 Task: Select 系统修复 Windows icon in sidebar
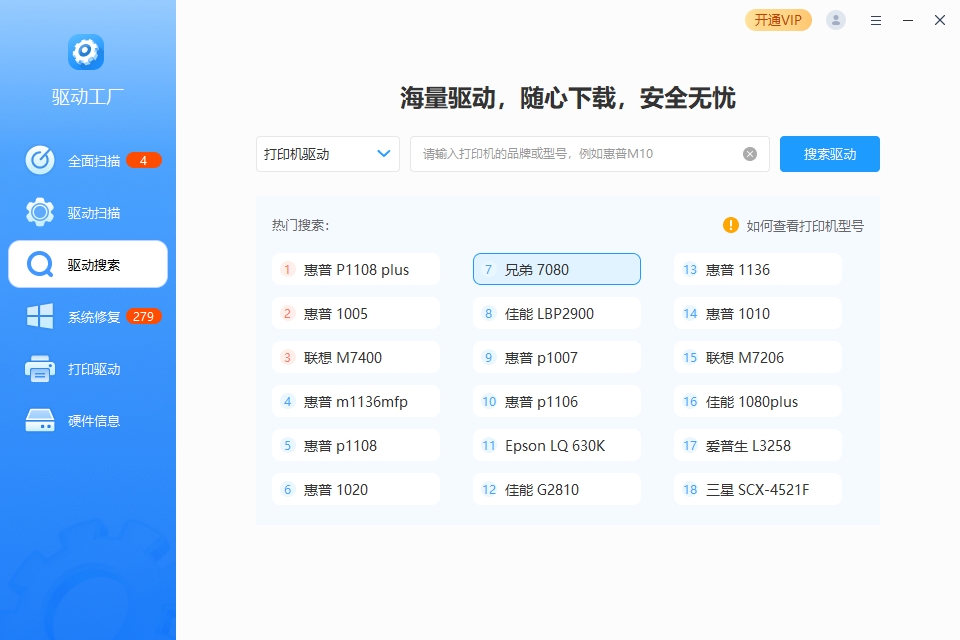click(x=40, y=317)
